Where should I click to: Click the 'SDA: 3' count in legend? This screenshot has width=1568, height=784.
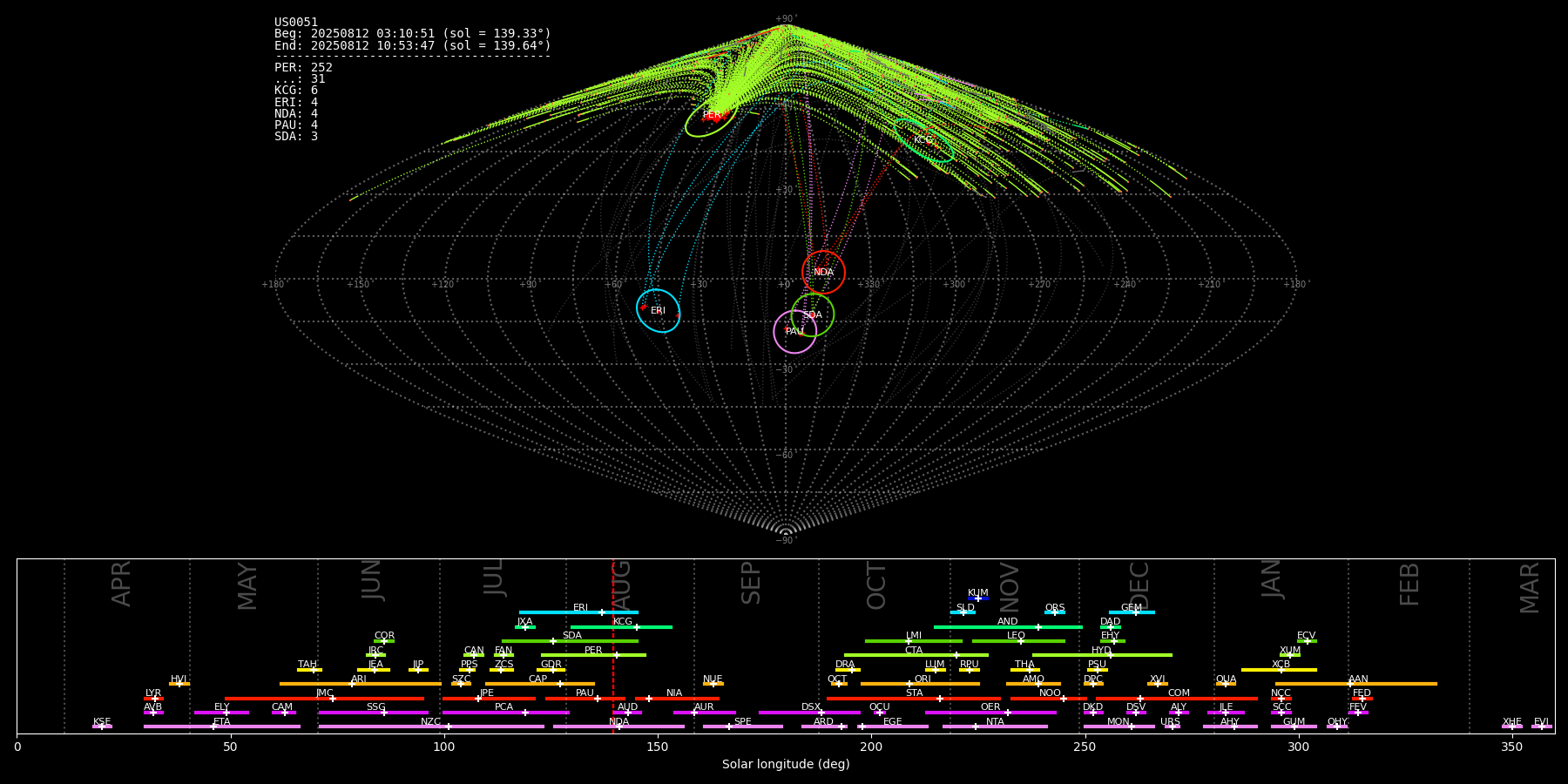(x=296, y=136)
